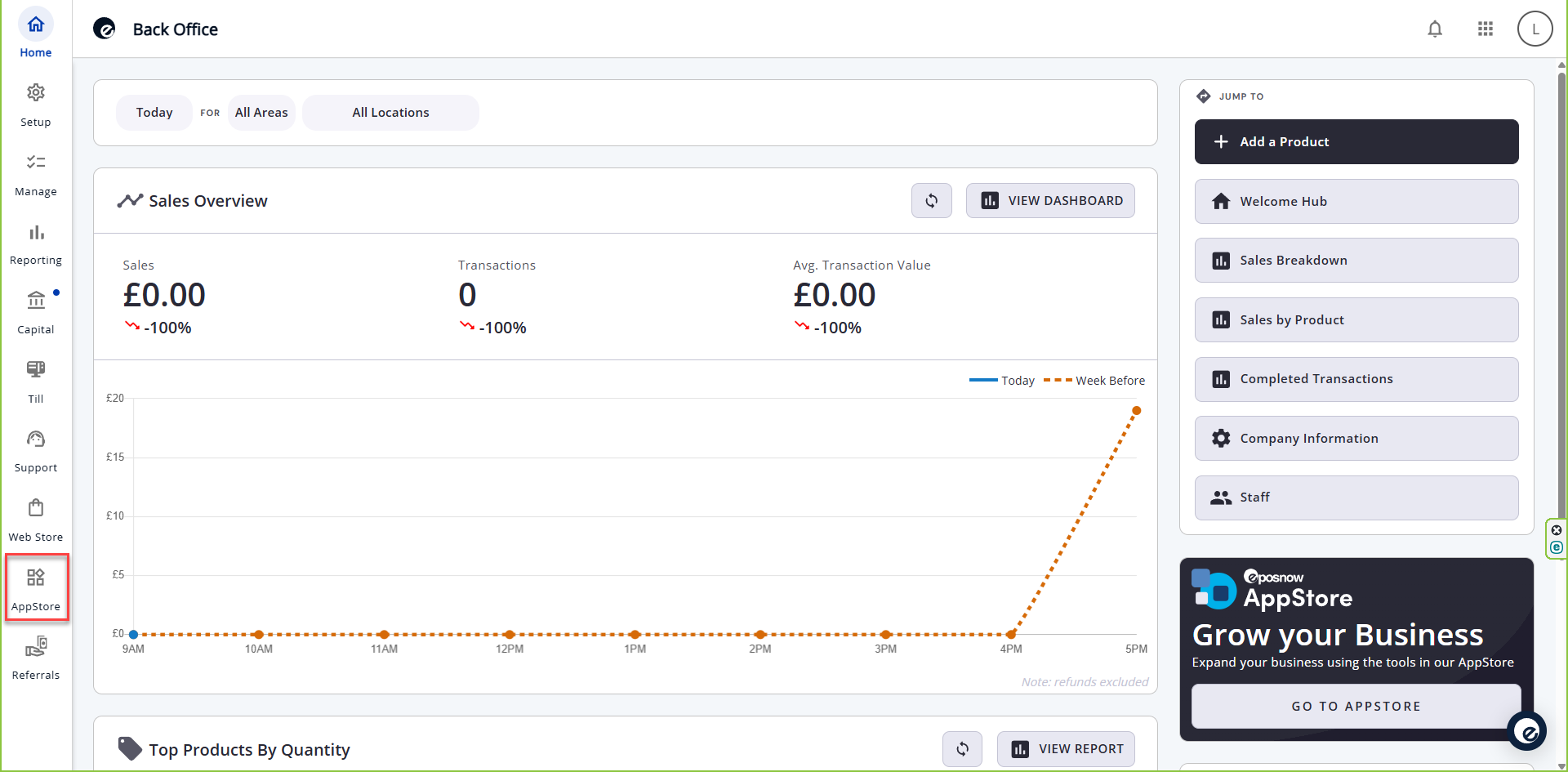
Task: Jump to Completed Transactions
Action: [x=1356, y=379]
